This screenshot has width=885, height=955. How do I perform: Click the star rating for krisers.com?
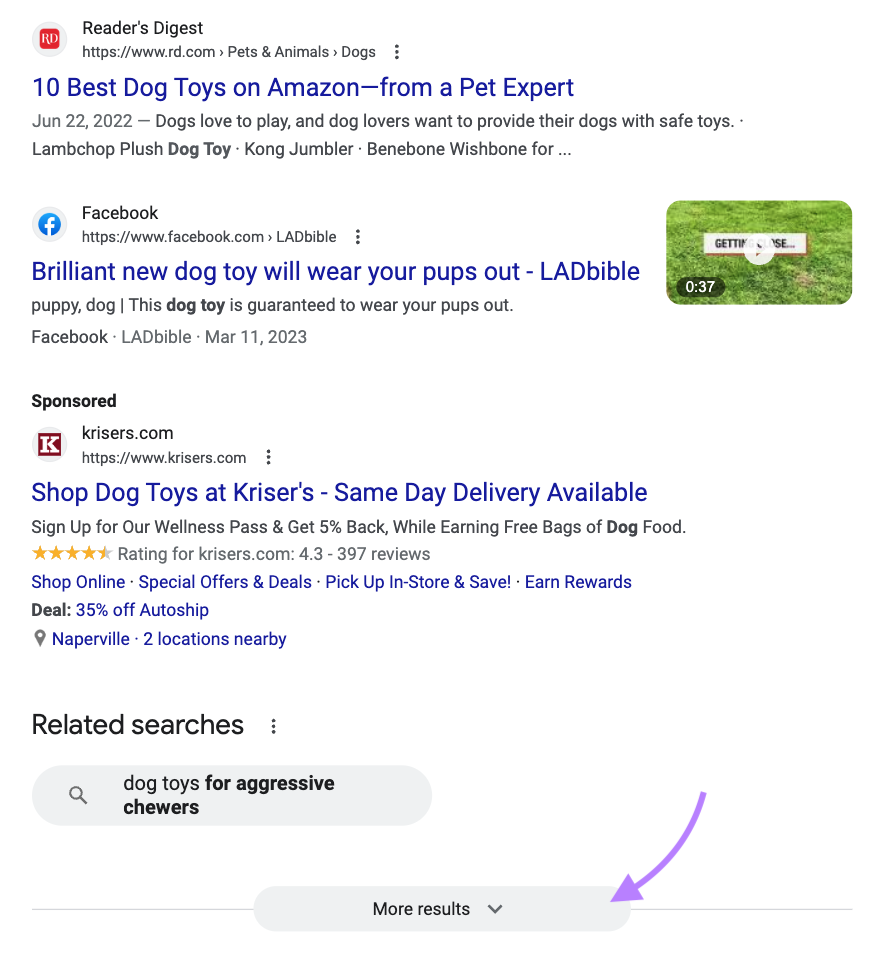click(x=72, y=553)
